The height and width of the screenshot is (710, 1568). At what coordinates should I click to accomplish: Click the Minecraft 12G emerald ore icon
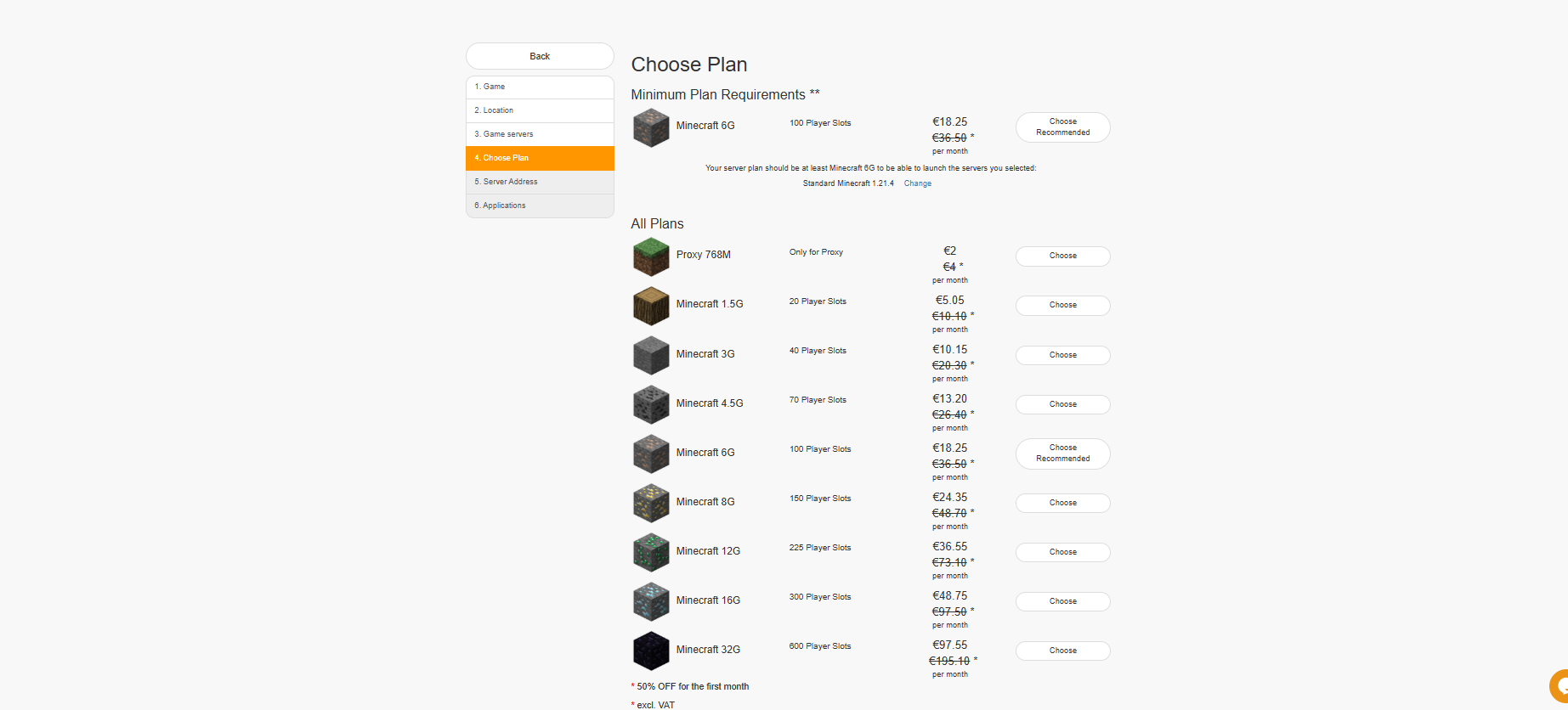651,552
